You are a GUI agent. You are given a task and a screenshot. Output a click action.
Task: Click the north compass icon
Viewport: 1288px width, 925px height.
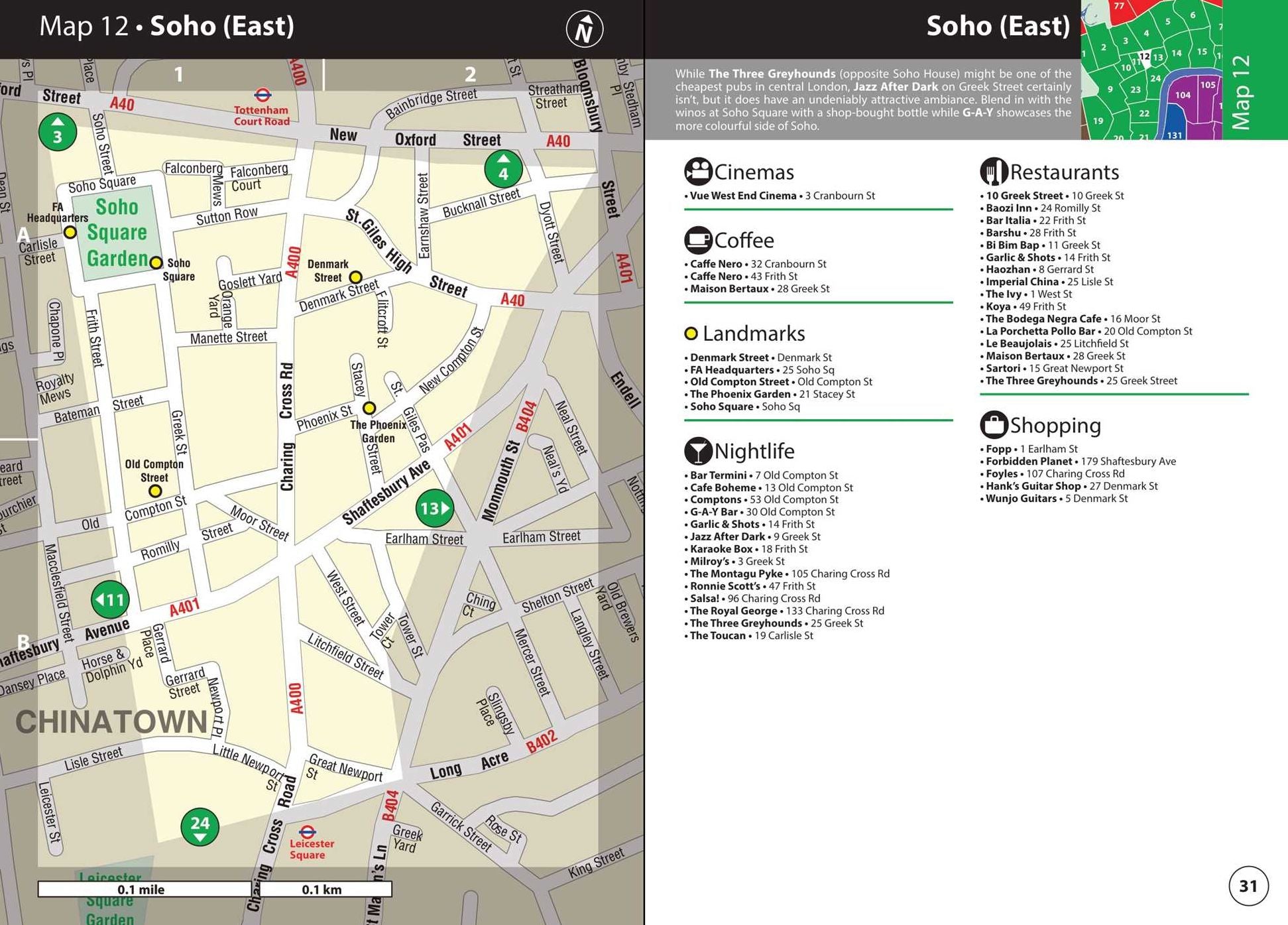point(585,29)
